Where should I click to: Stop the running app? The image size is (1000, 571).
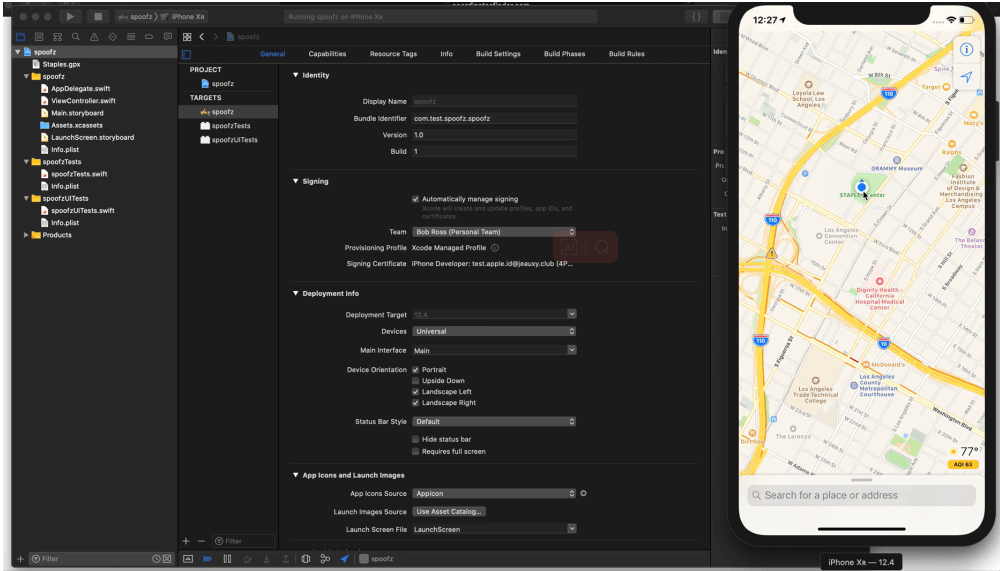tap(98, 17)
